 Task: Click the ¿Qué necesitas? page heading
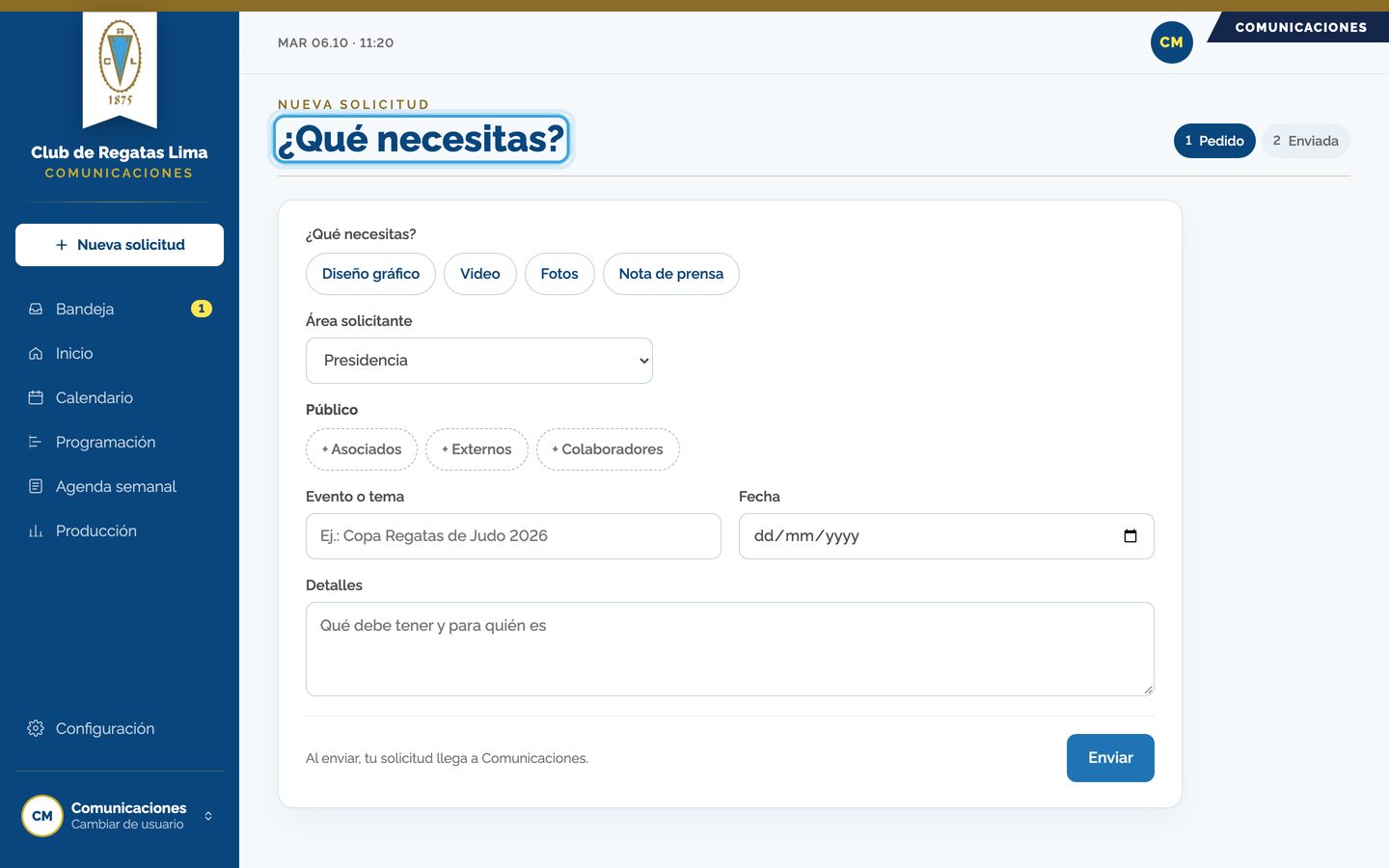pos(422,139)
